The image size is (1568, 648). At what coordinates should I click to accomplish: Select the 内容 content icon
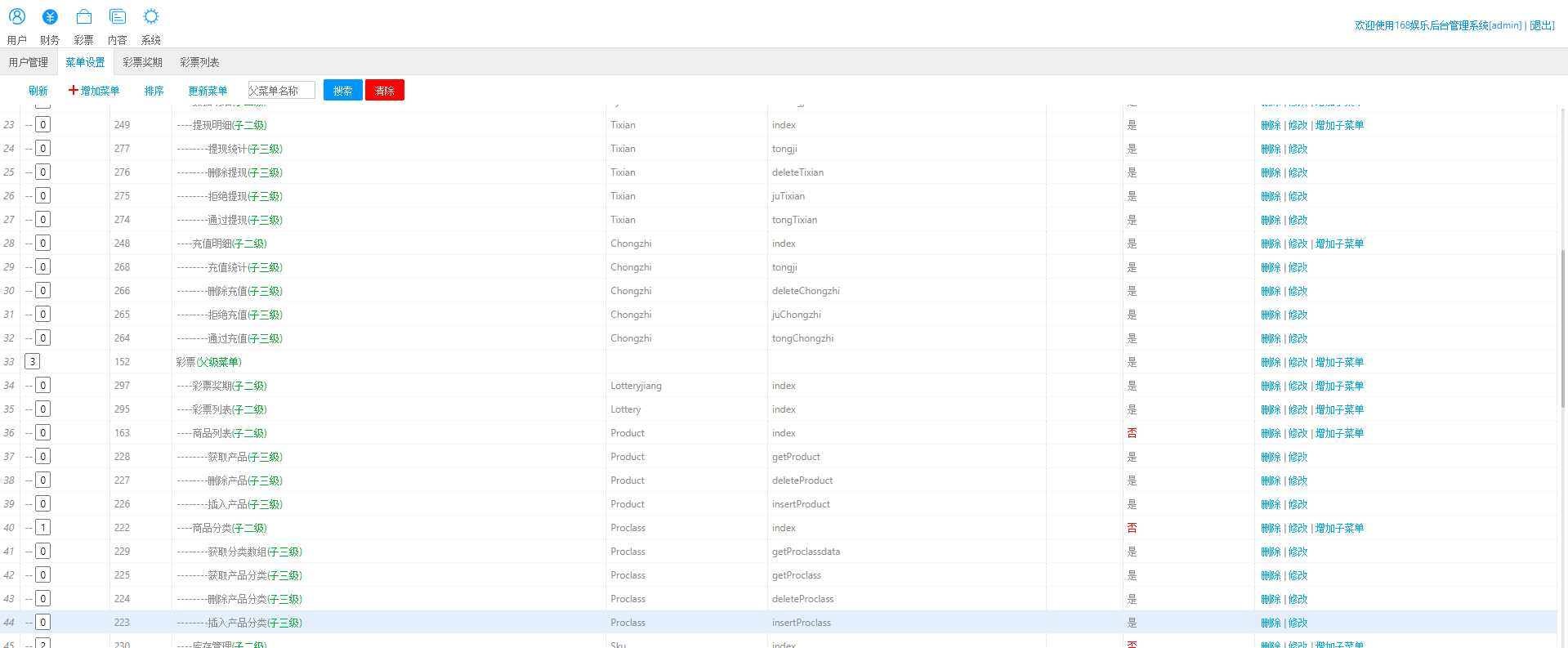click(118, 17)
